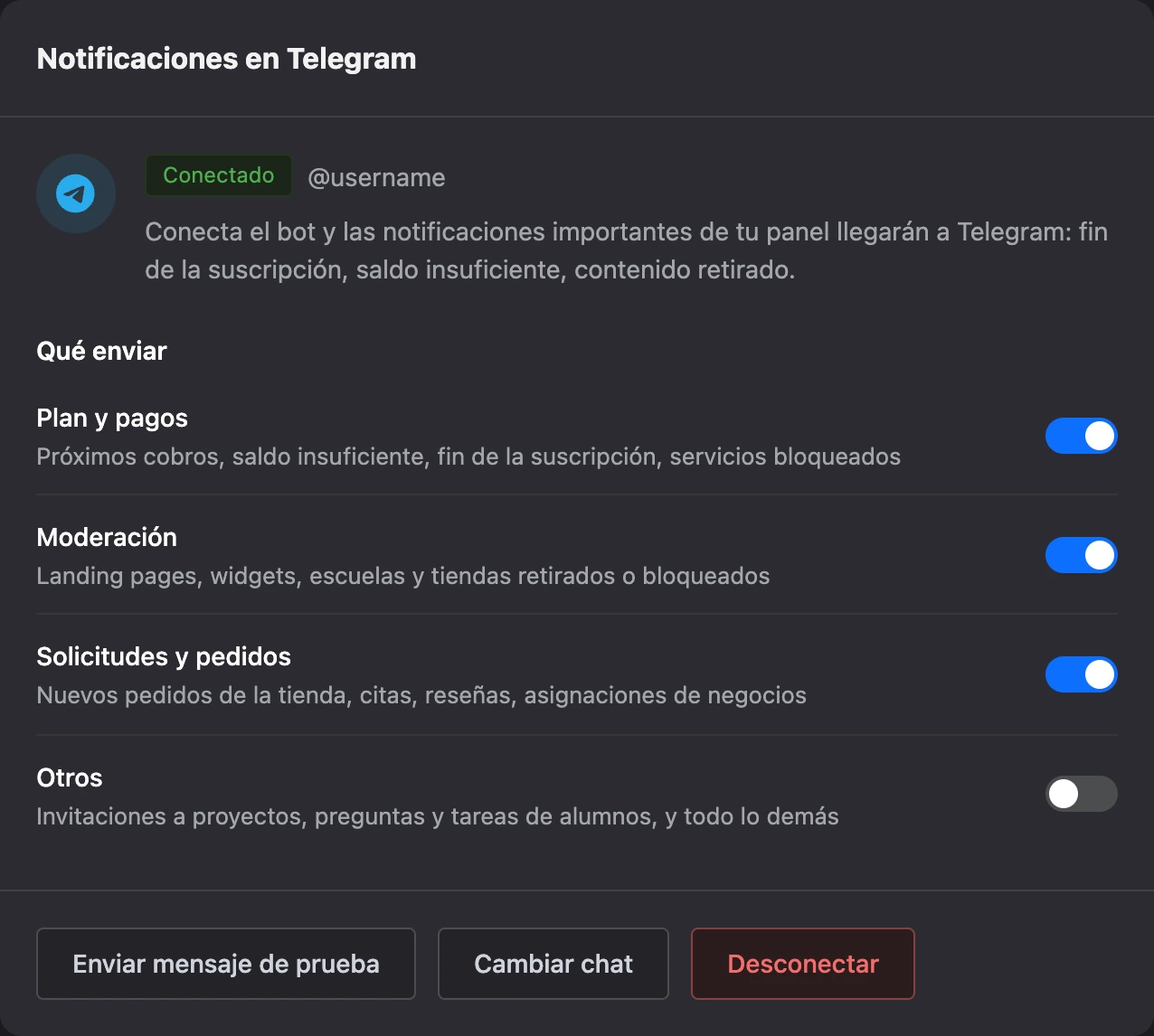The image size is (1154, 1036).
Task: Click the description starting with Invitaciones a proyectos
Action: (438, 816)
